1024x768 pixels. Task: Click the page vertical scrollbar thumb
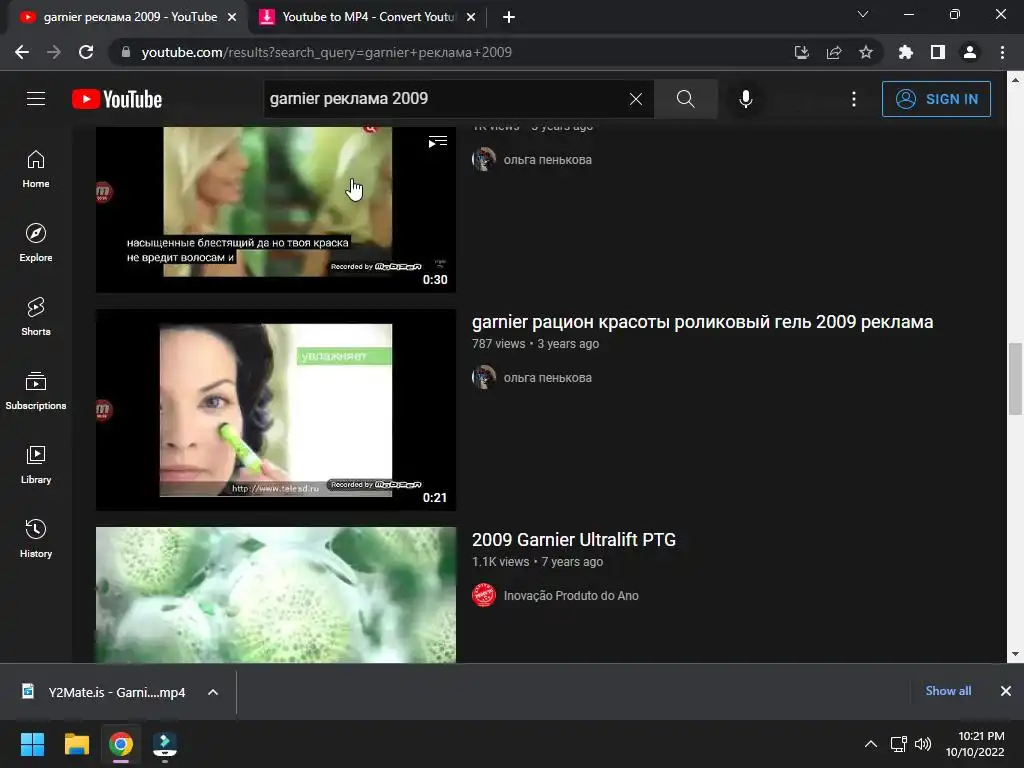point(1015,379)
